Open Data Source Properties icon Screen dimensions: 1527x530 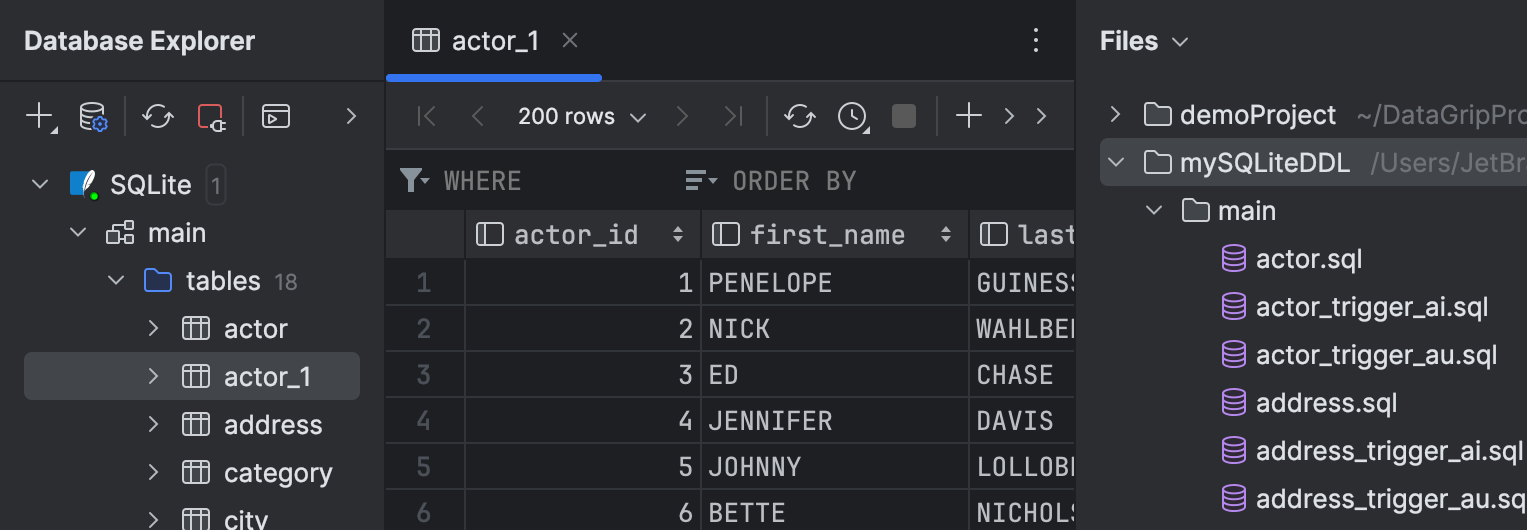click(x=93, y=116)
